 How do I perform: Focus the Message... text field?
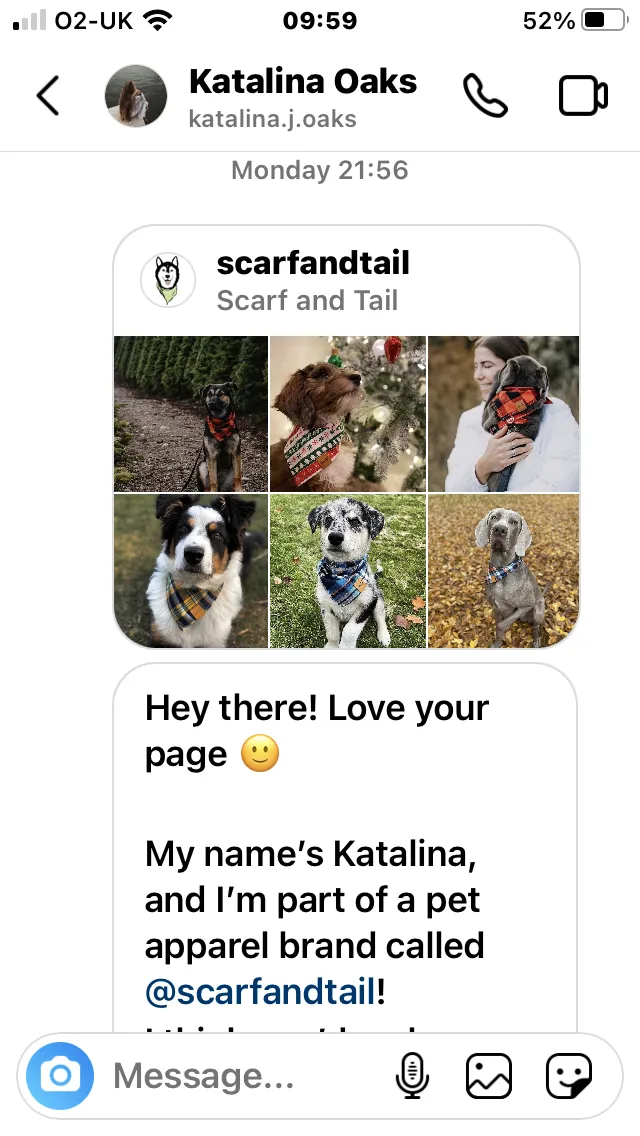click(246, 1076)
